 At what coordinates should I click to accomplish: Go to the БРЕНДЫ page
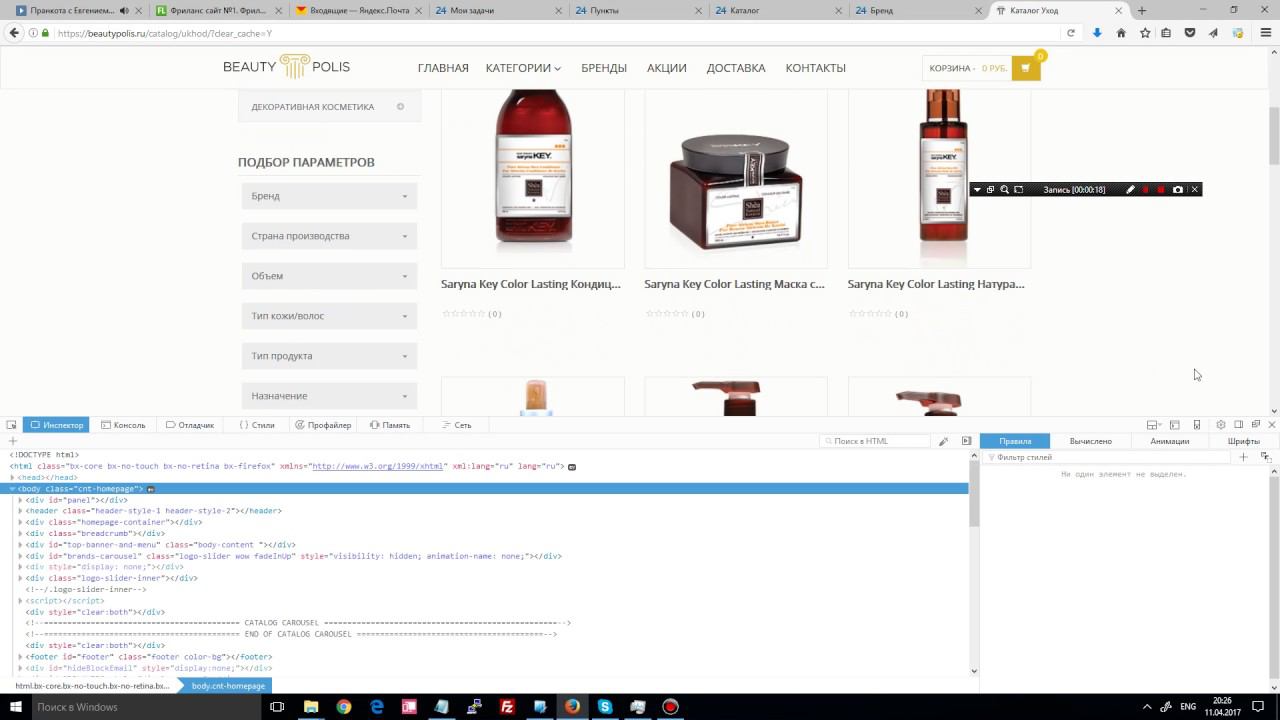tap(604, 68)
